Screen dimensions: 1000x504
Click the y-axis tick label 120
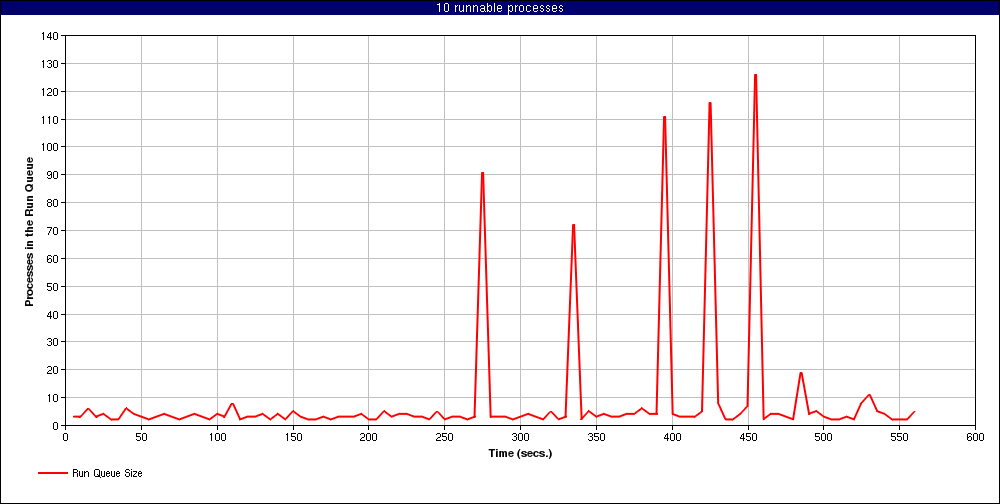pyautogui.click(x=51, y=92)
